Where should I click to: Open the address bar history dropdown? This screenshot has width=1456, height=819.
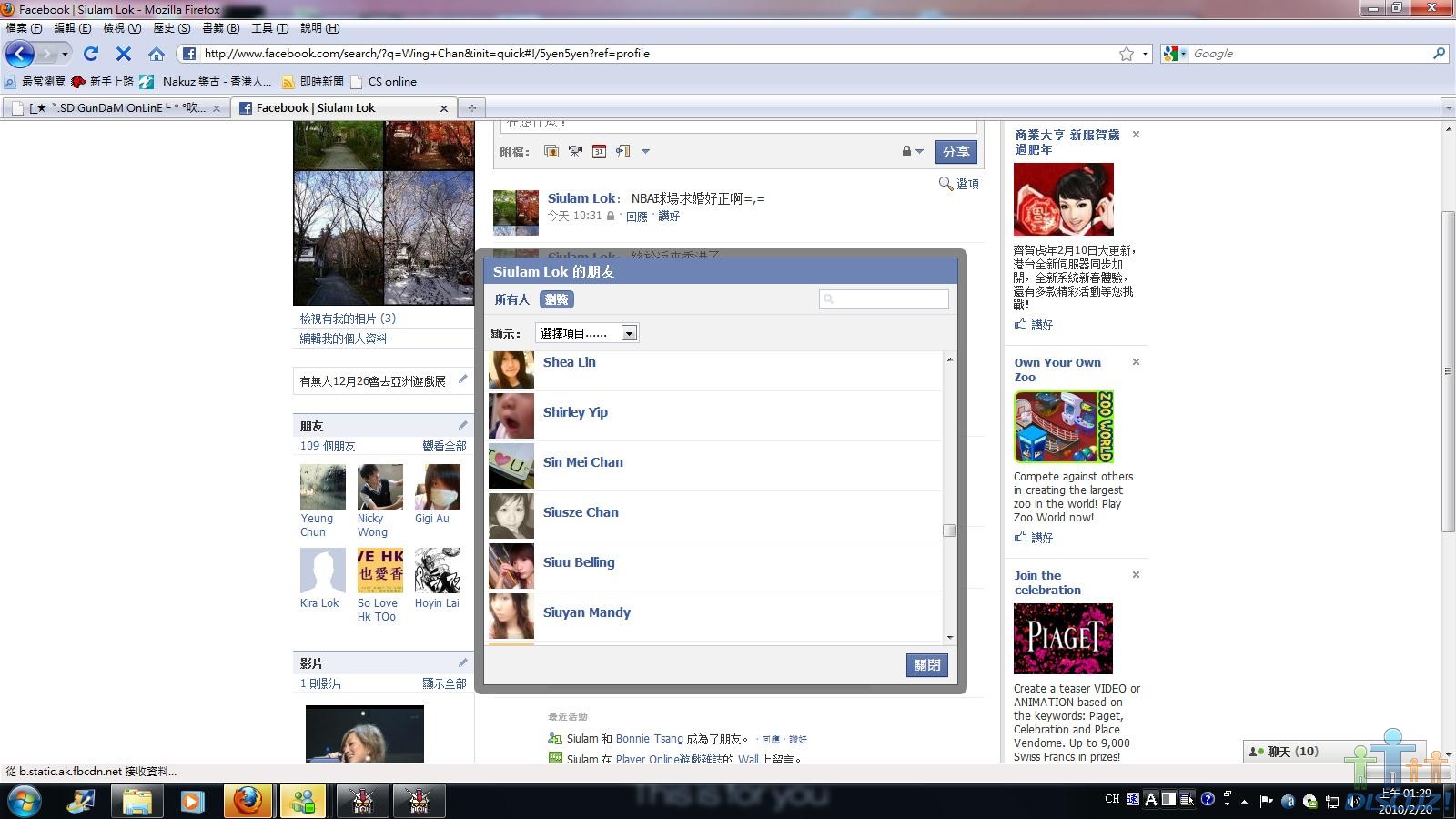click(1145, 54)
